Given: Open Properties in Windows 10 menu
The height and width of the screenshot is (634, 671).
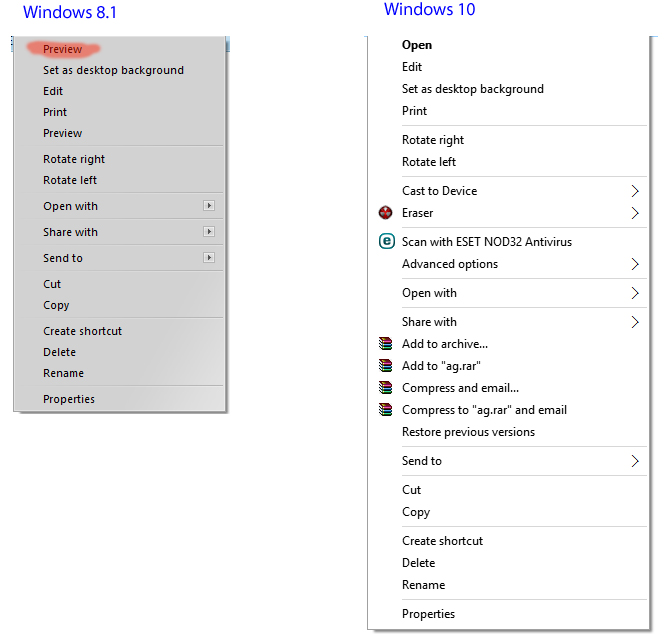Looking at the screenshot, I should 428,614.
